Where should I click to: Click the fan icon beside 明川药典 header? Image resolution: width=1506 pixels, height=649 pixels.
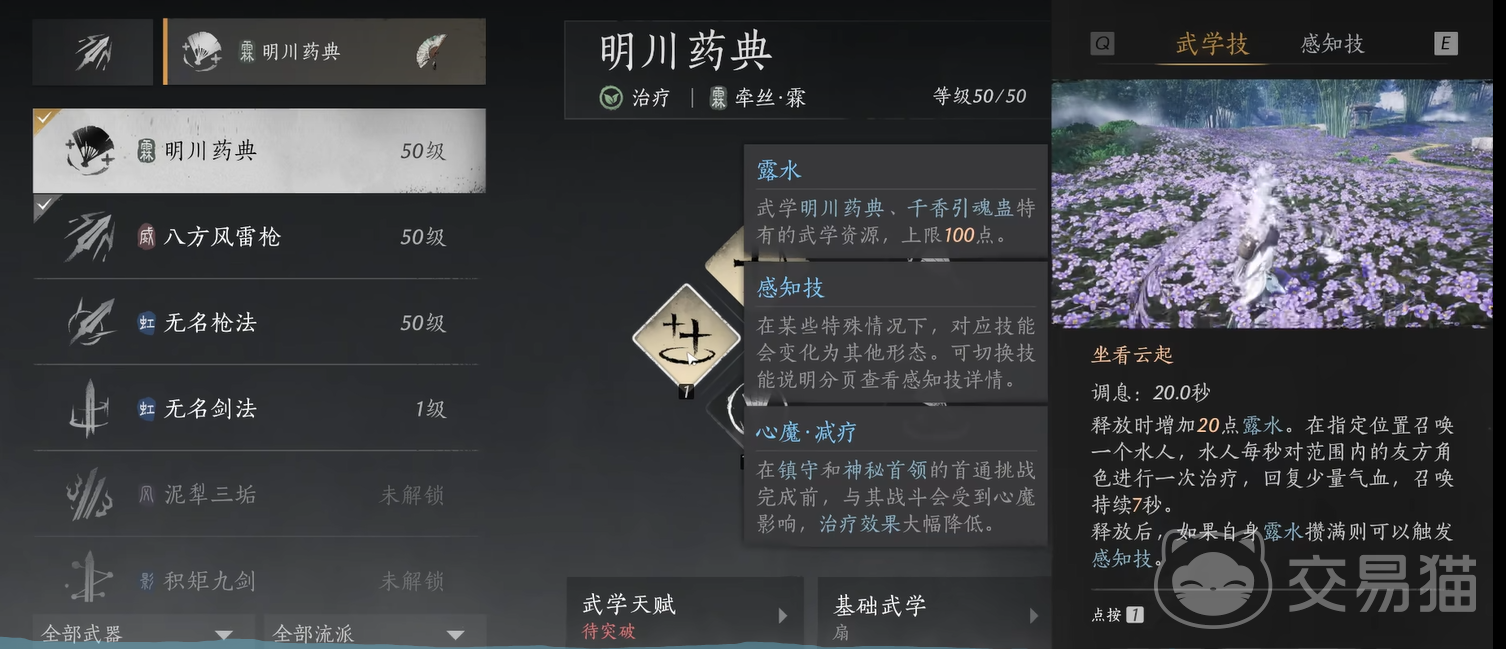(x=431, y=52)
